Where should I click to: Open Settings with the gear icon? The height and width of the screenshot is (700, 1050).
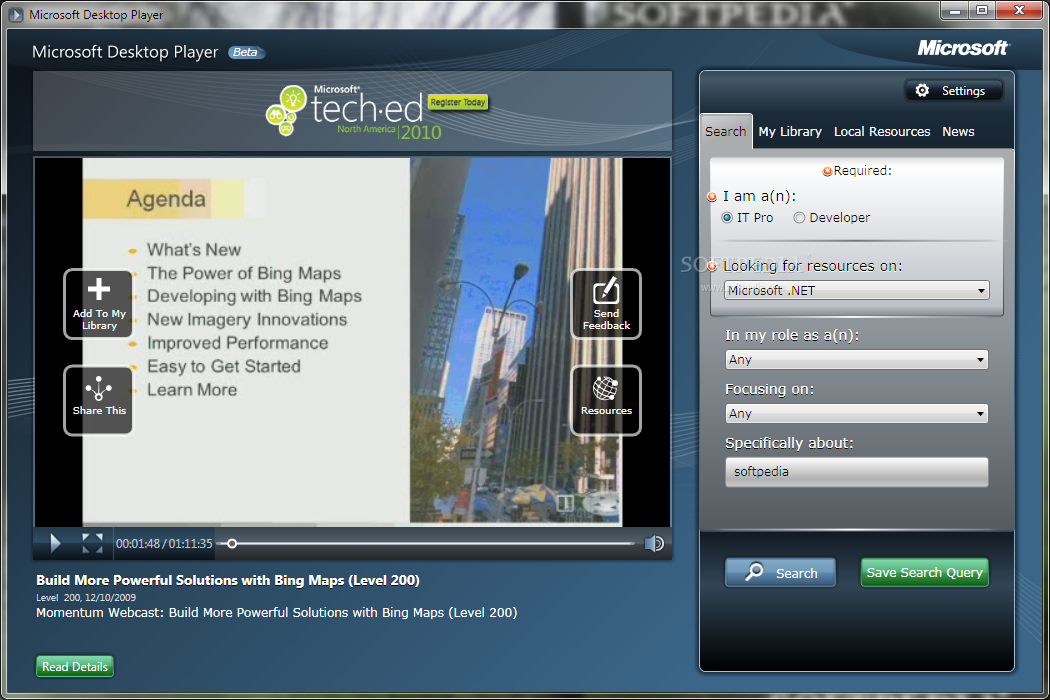pyautogui.click(x=954, y=90)
